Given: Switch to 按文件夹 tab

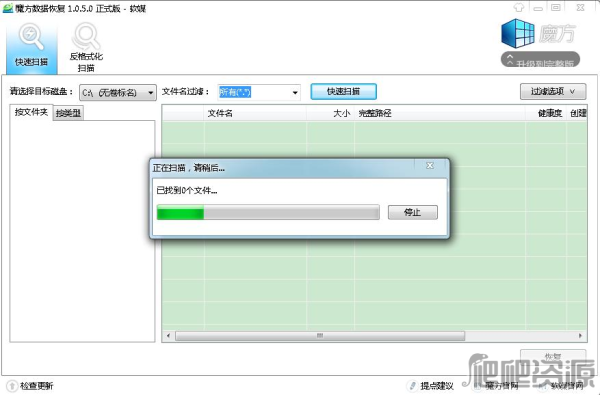Looking at the screenshot, I should 31,112.
